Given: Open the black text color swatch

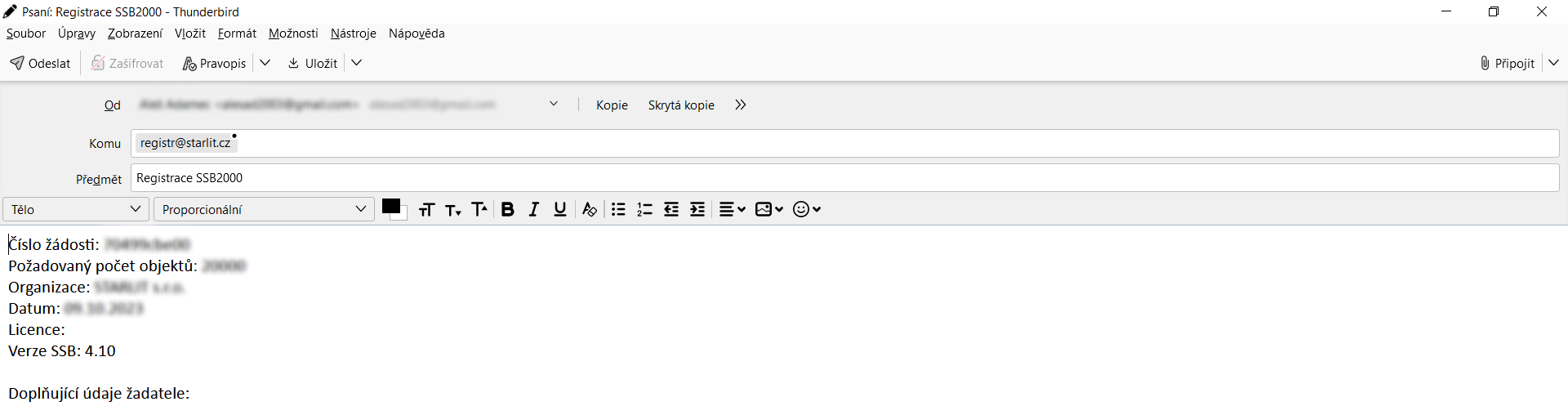Looking at the screenshot, I should [x=391, y=207].
